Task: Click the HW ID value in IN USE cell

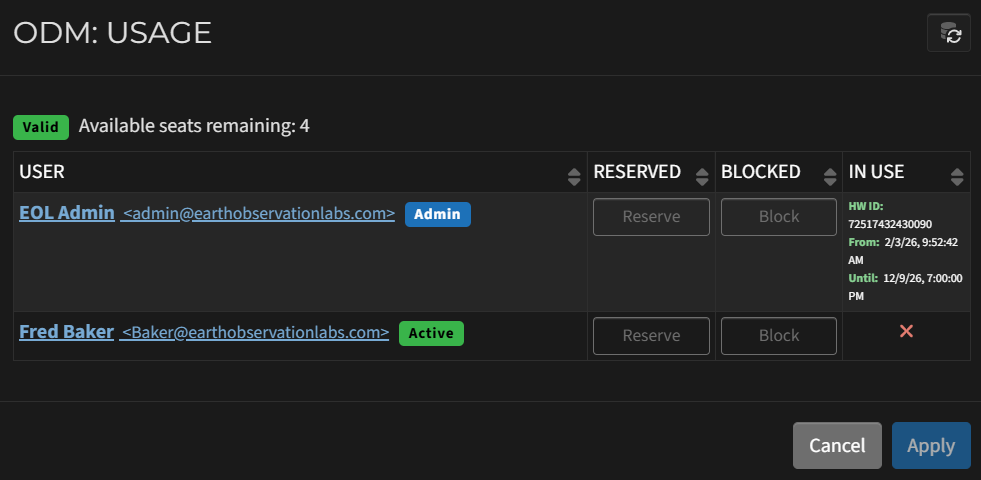Action: coord(889,223)
